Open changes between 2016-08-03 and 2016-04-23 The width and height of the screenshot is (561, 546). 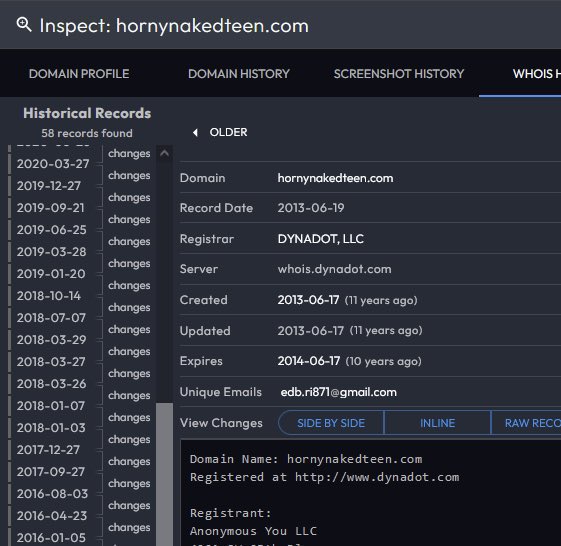pos(129,505)
